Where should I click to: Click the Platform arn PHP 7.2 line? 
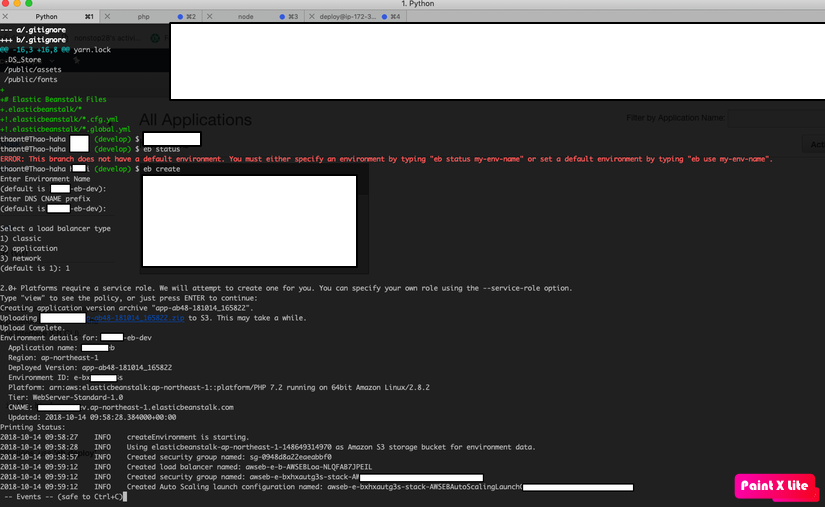point(219,387)
